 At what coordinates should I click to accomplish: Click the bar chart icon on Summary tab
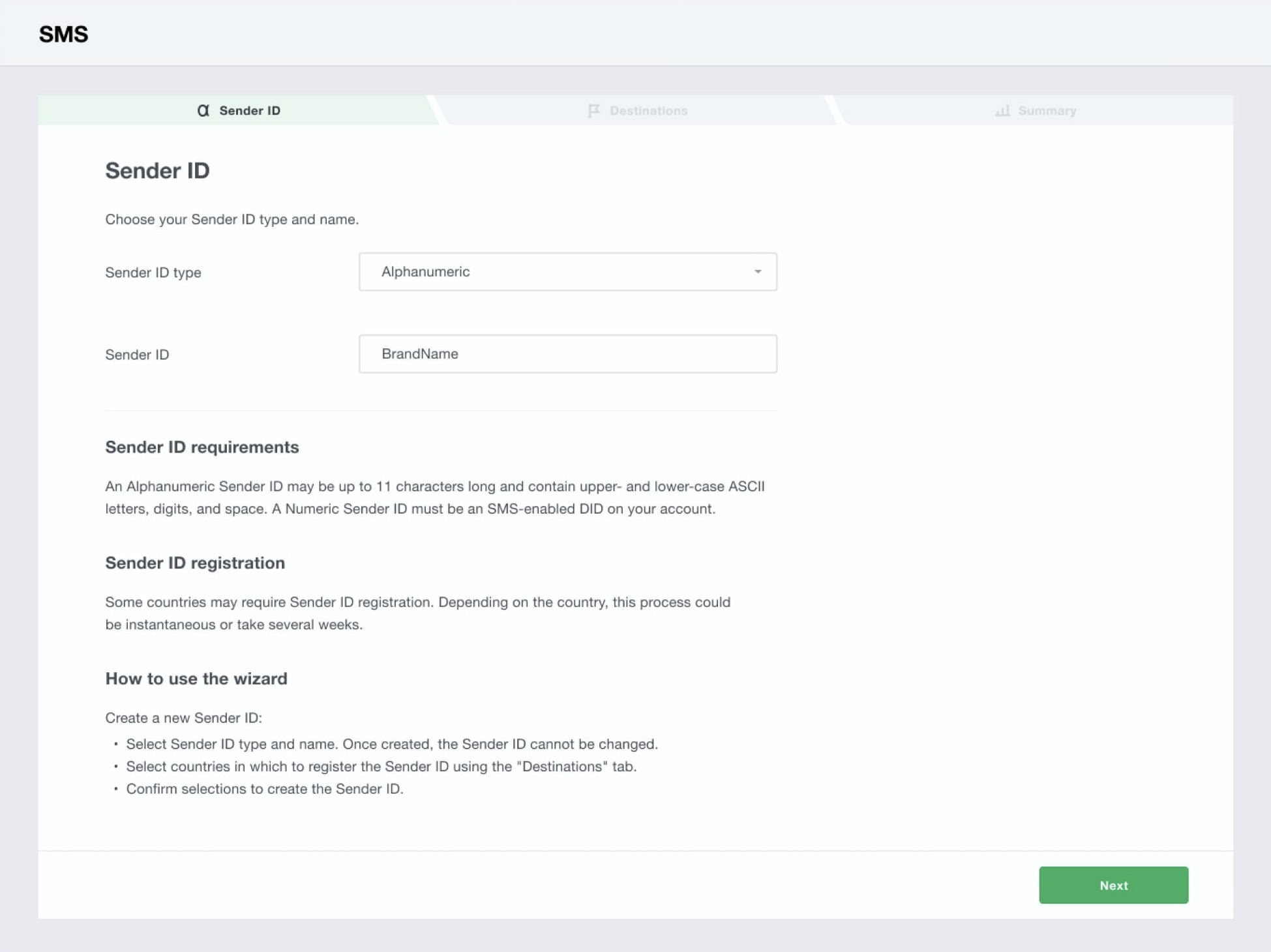(x=1002, y=111)
